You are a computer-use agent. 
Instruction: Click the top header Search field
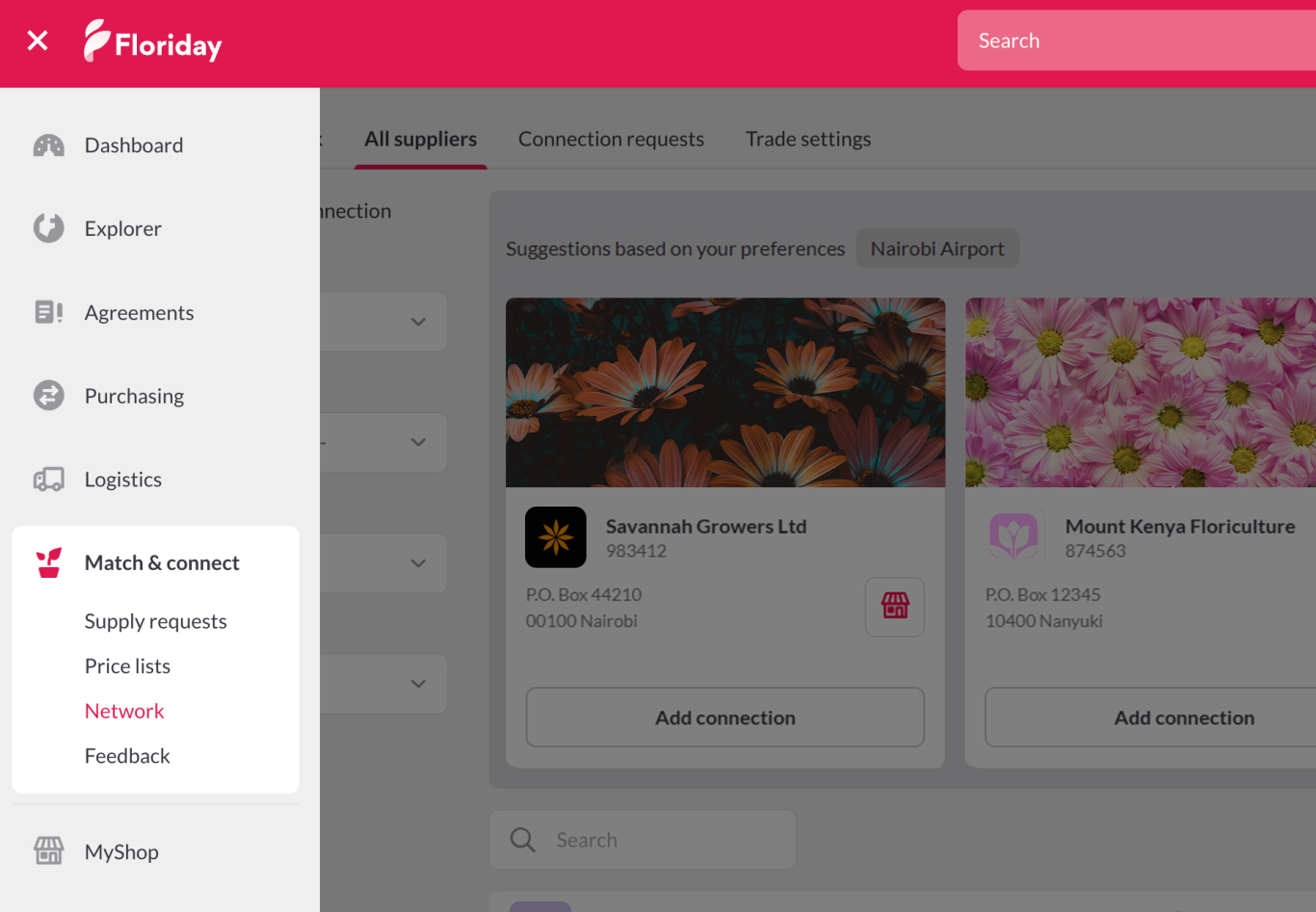pyautogui.click(x=1137, y=40)
